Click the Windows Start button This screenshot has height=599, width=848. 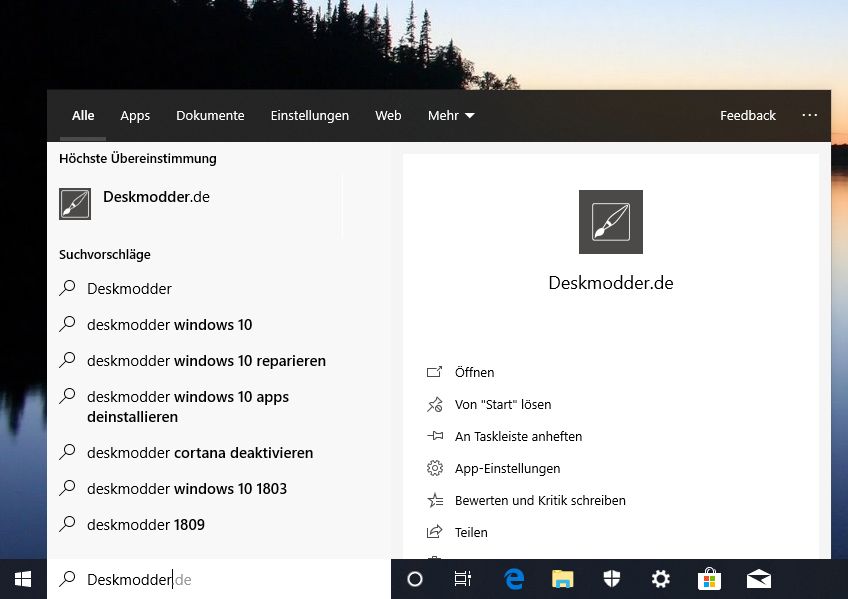click(23, 579)
